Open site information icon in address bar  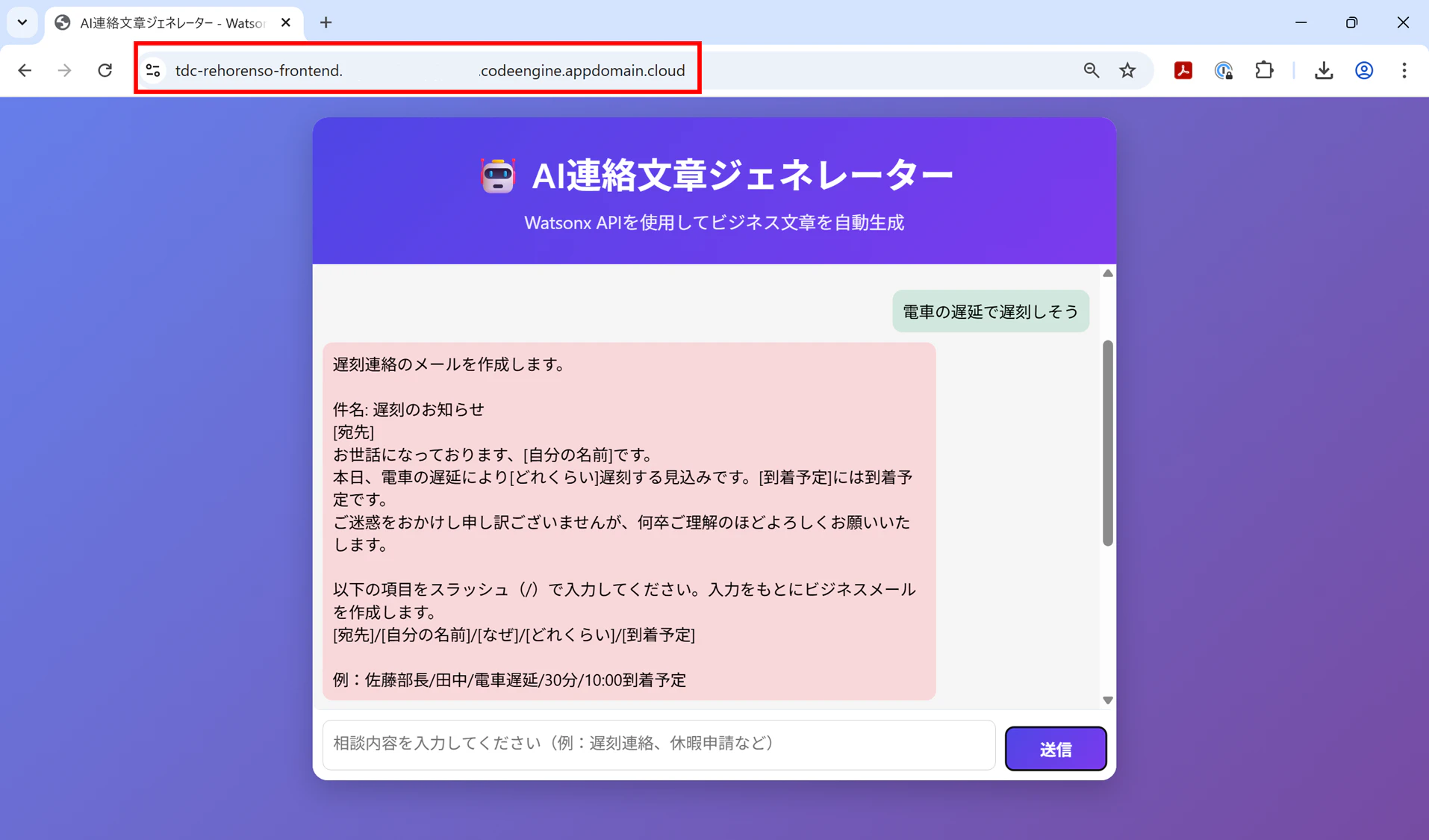tap(153, 70)
